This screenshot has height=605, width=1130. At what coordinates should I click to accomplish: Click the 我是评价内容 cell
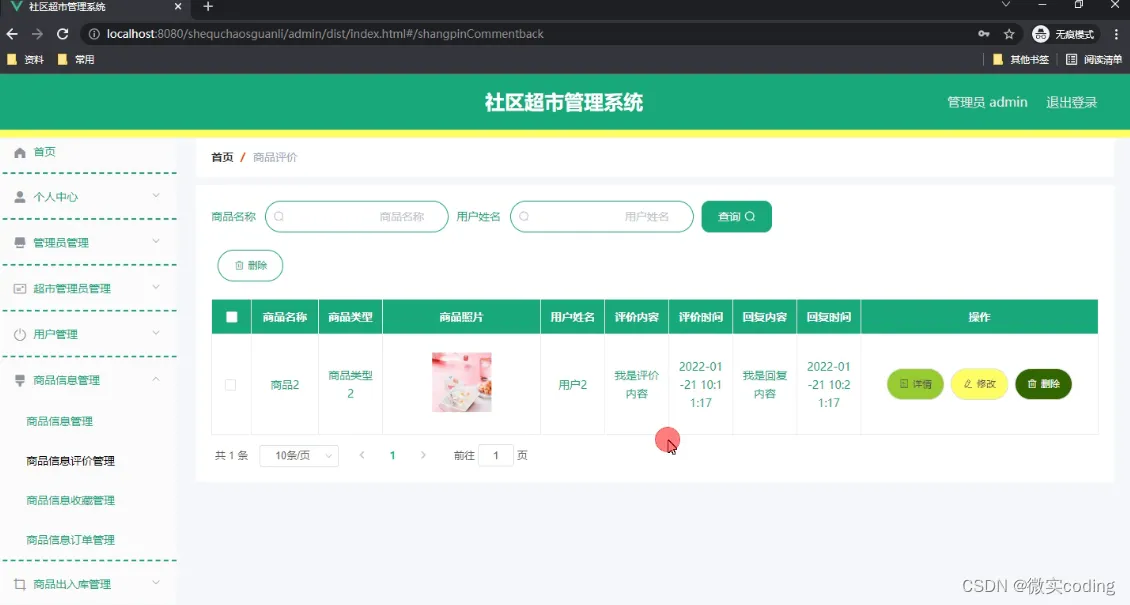click(x=636, y=385)
